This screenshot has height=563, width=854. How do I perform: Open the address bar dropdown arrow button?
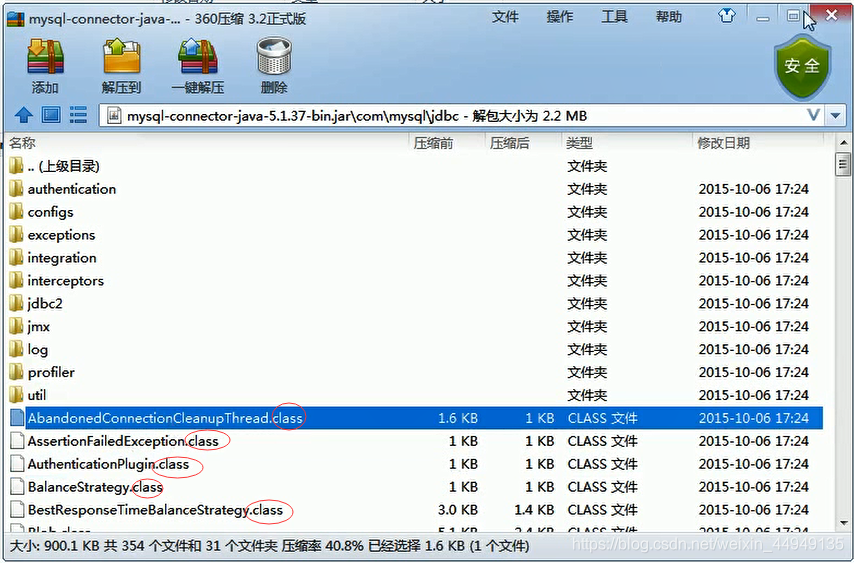click(x=835, y=115)
